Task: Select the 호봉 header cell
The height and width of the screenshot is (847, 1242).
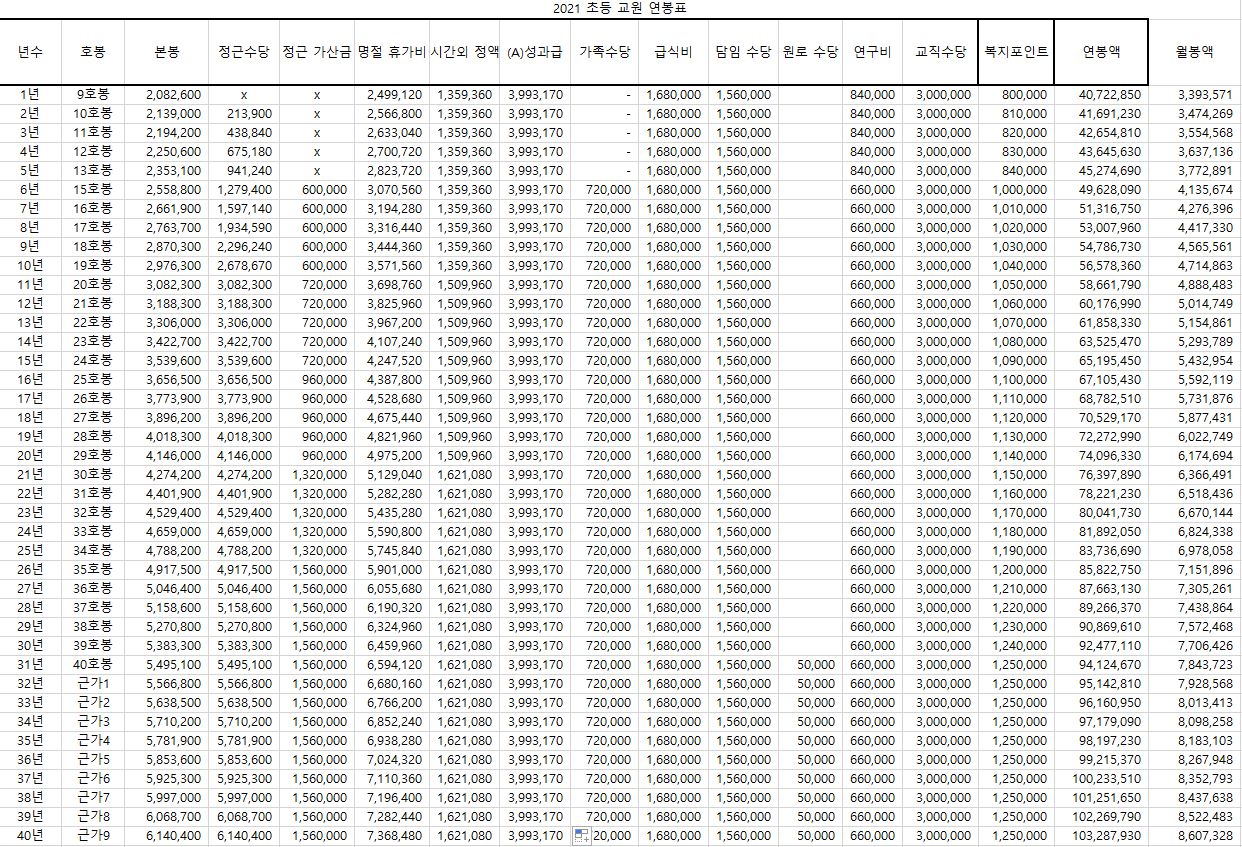Action: (92, 51)
